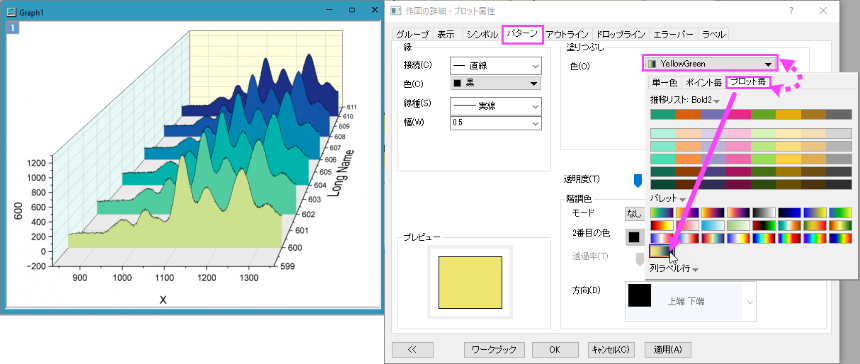
Task: Open the エラーバー tab
Action: pos(674,34)
